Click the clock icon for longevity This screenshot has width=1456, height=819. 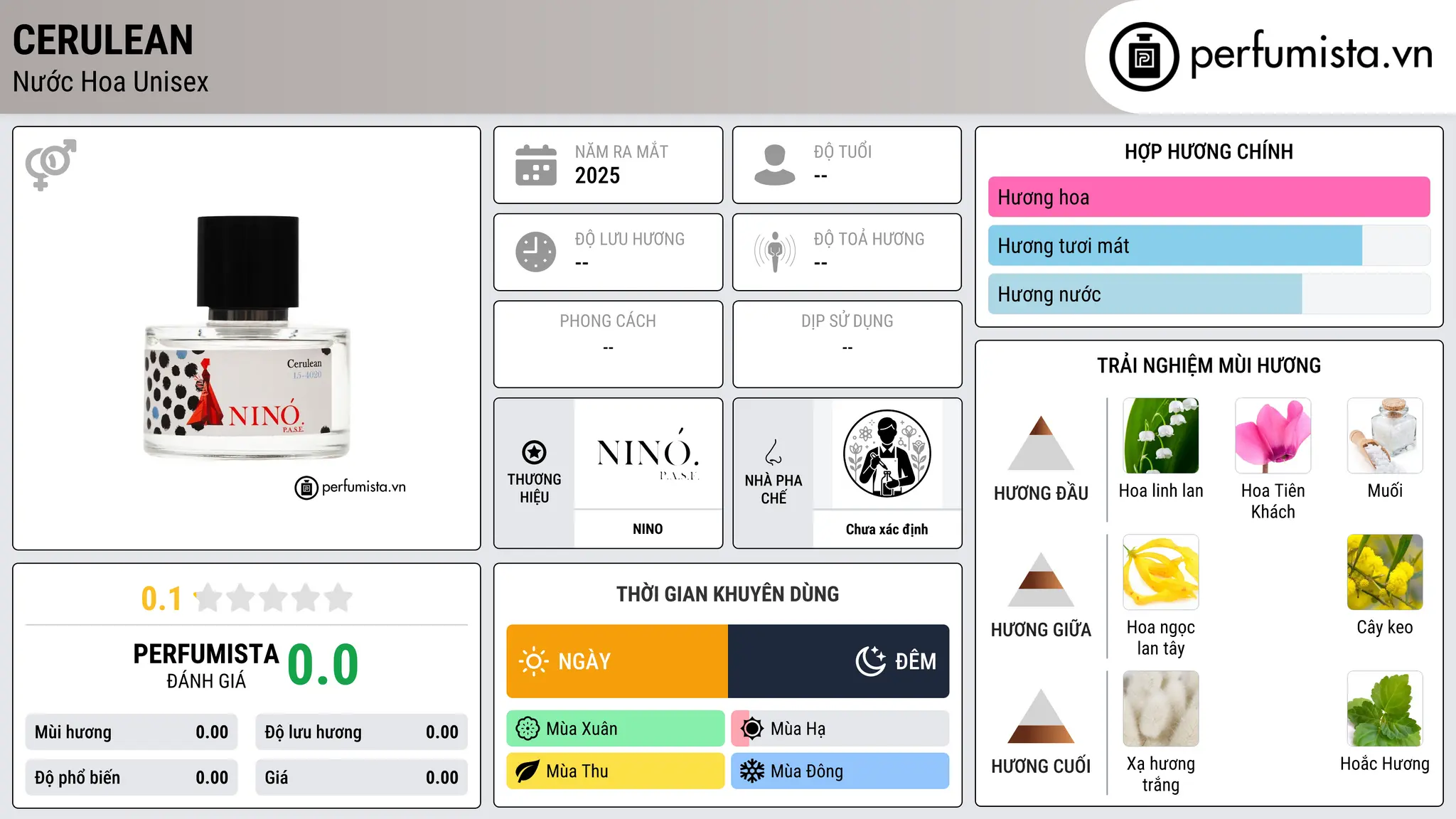click(536, 252)
